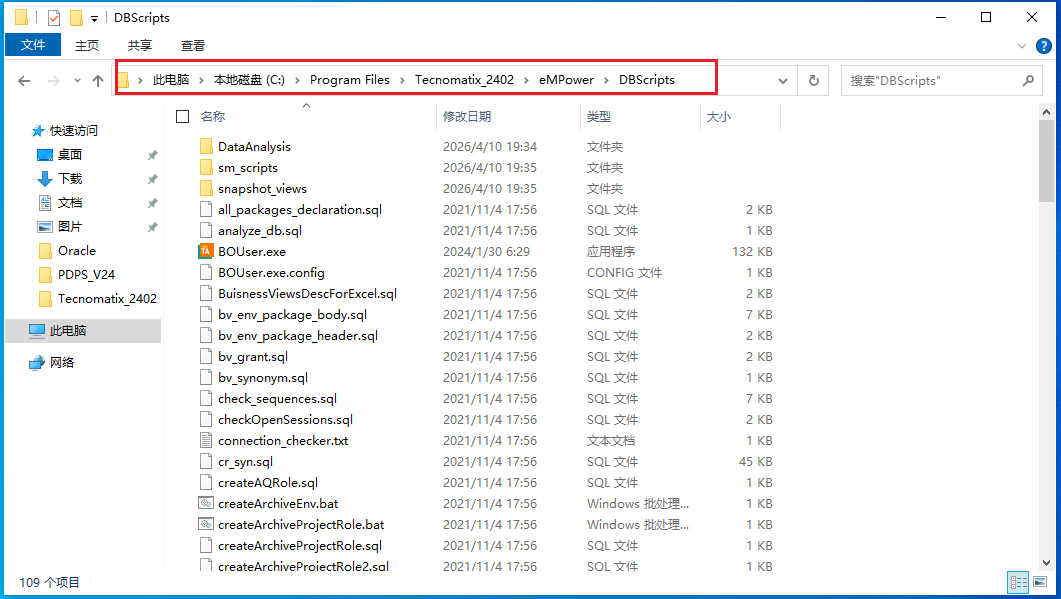
Task: Click the help question mark icon
Action: (x=1042, y=46)
